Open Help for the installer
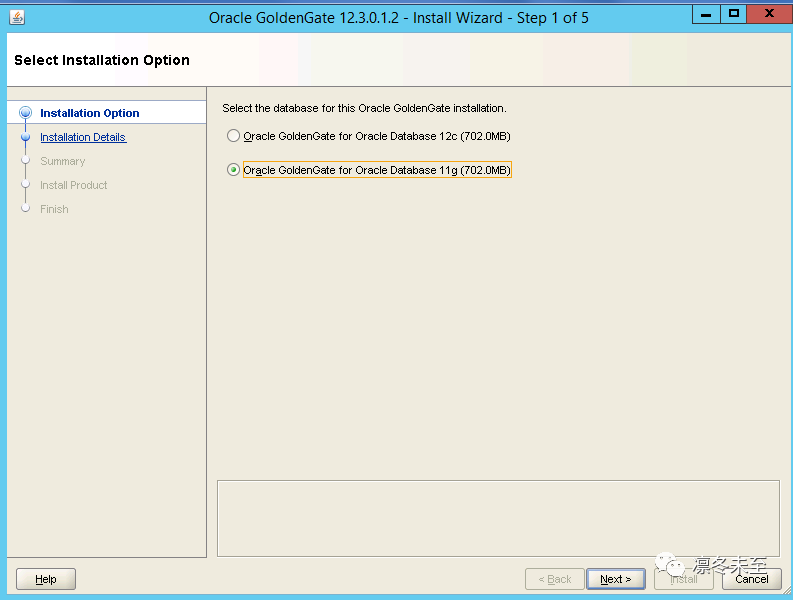This screenshot has width=793, height=600. (46, 579)
